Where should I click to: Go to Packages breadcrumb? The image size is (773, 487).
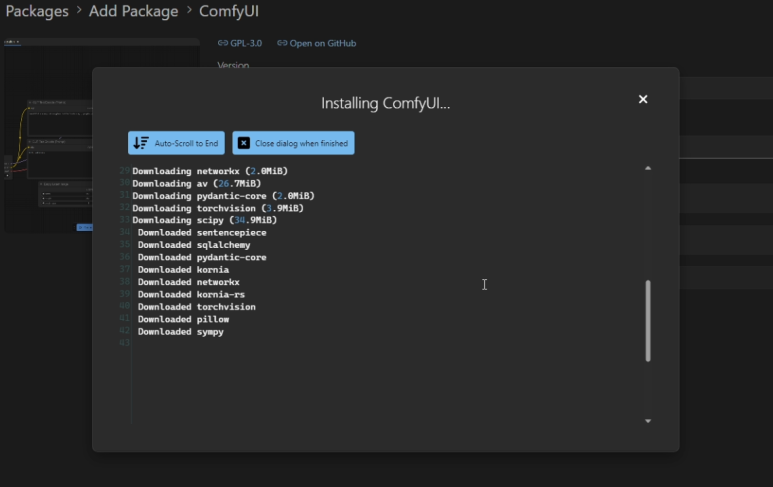coord(37,11)
